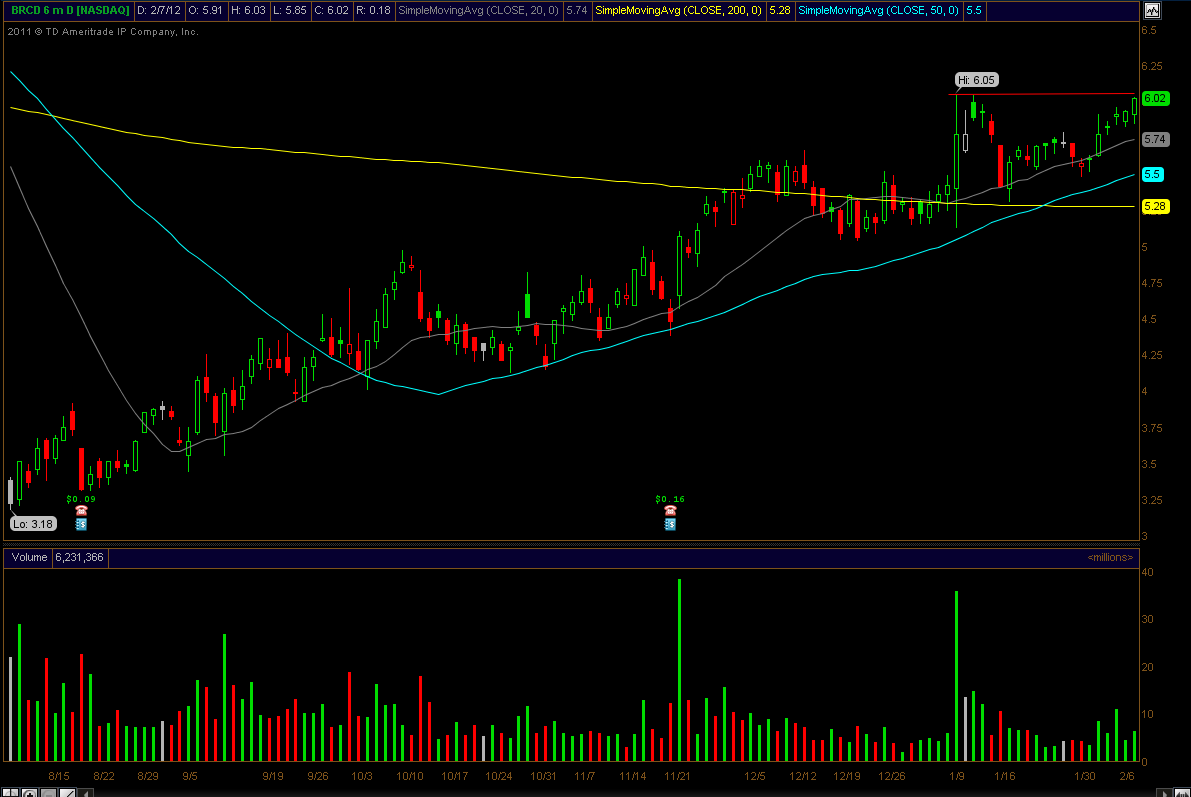Image resolution: width=1191 pixels, height=797 pixels.
Task: Select the trendline drawing tool icon
Action: pos(68,792)
